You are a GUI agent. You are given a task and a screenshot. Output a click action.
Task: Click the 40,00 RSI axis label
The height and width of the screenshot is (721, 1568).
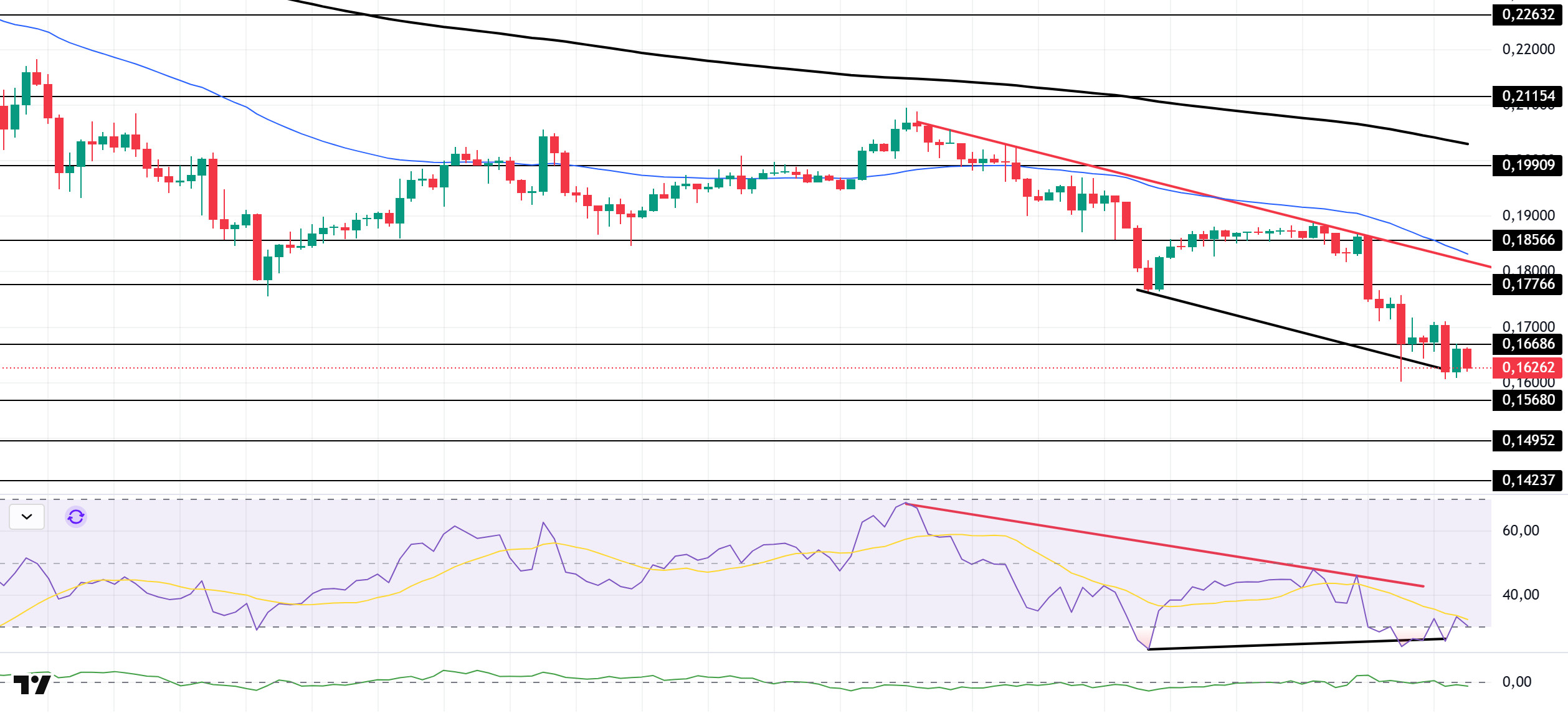[x=1520, y=595]
